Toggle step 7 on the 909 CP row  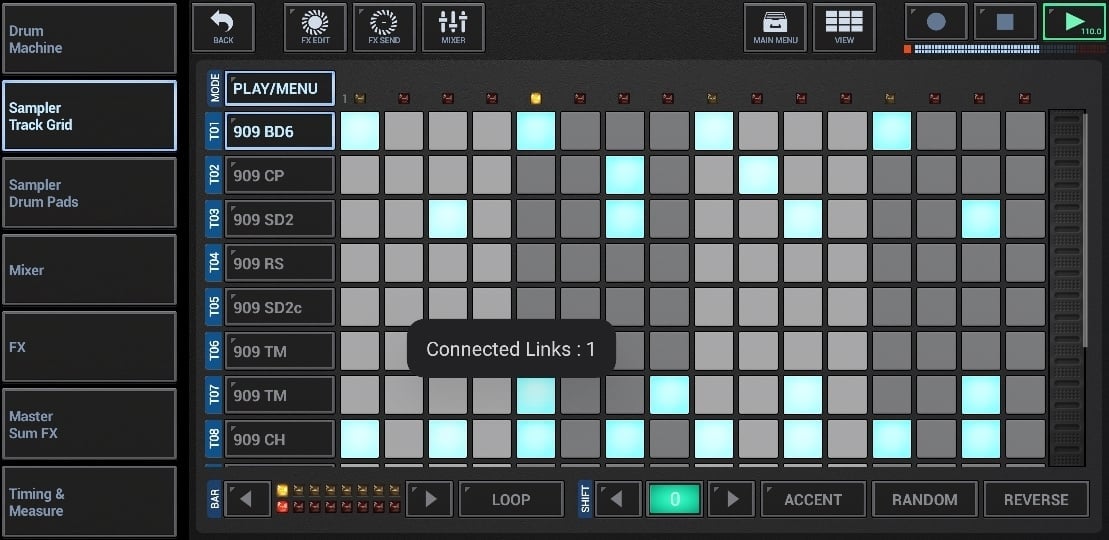(x=625, y=175)
